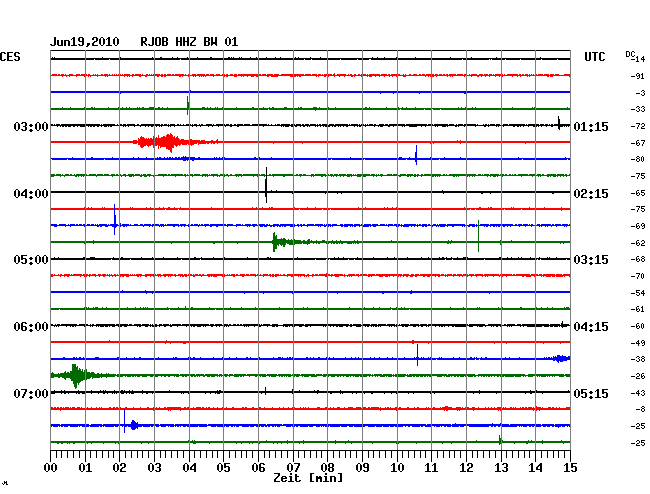Click the DC value -91
Viewport: 650px width, 494px height.
coord(638,76)
